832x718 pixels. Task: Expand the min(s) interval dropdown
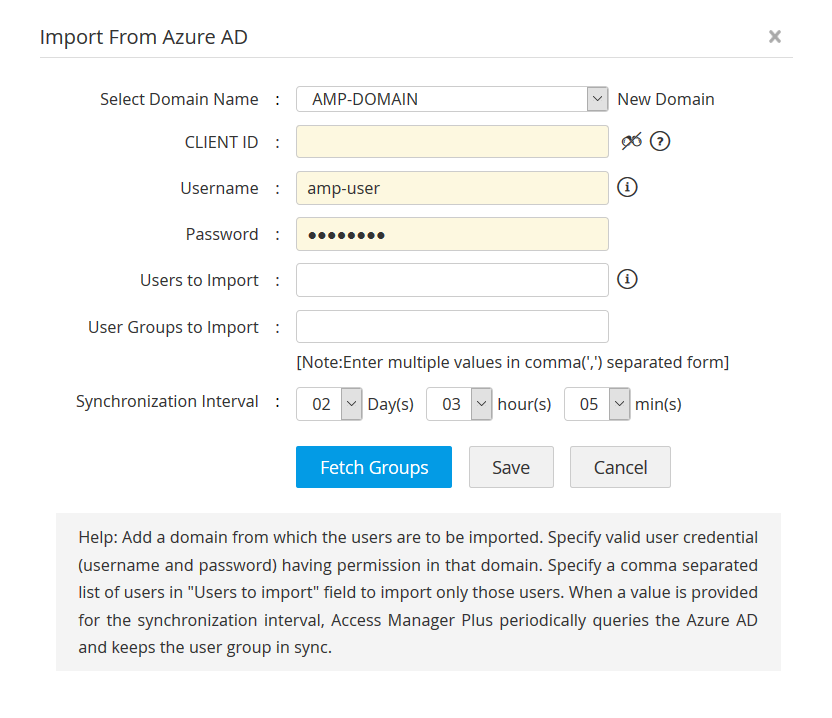click(x=619, y=404)
